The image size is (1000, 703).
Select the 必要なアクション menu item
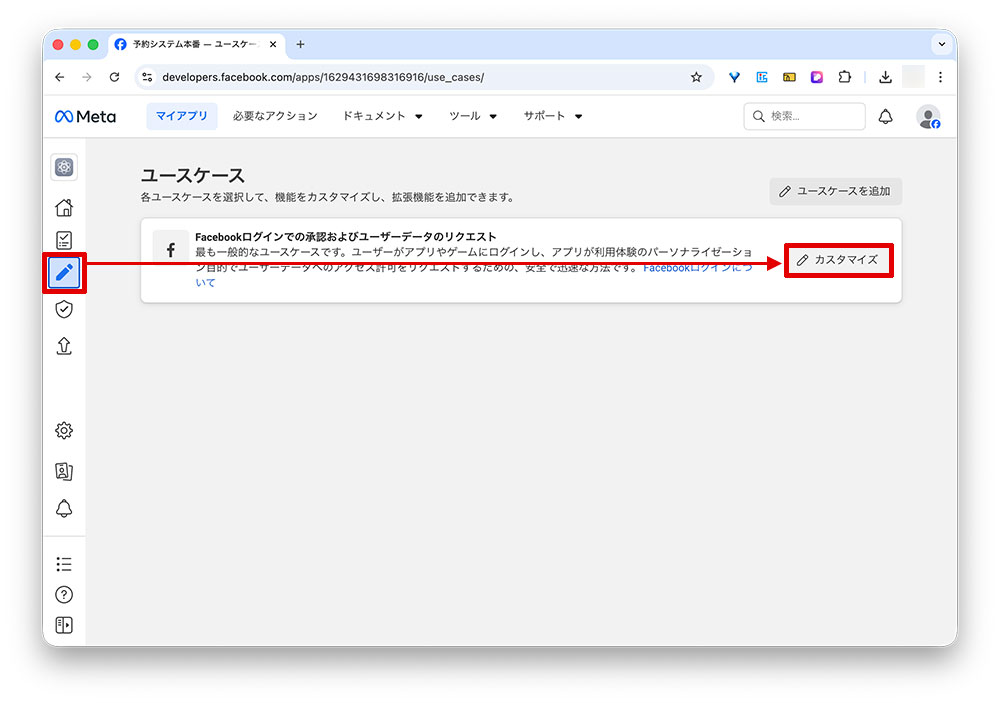[277, 116]
